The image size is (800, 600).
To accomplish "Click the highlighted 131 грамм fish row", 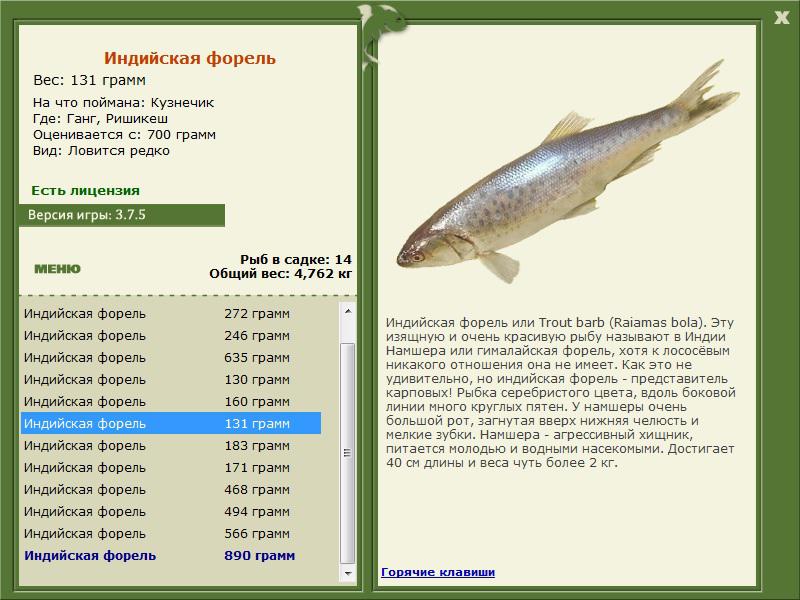I will [x=171, y=423].
